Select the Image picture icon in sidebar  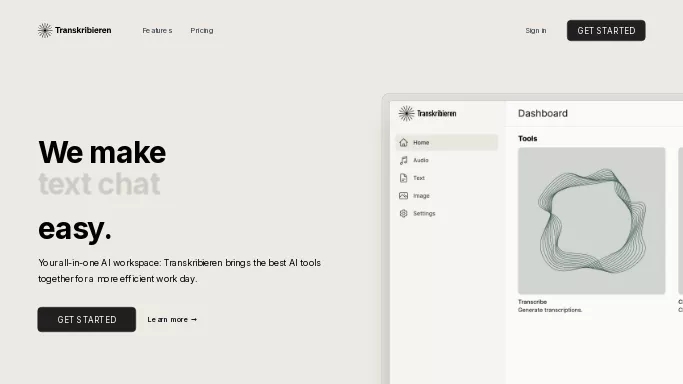click(403, 196)
